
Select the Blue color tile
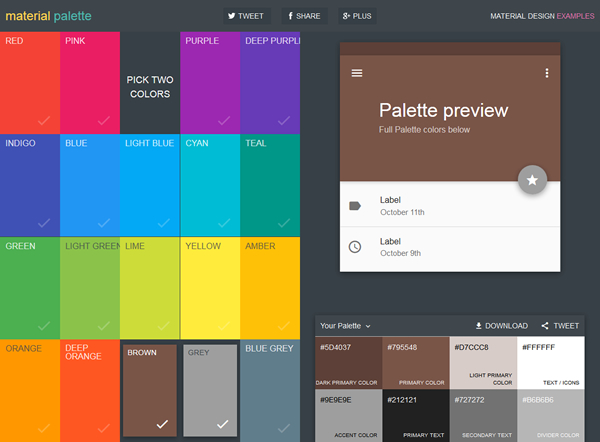pyautogui.click(x=90, y=185)
